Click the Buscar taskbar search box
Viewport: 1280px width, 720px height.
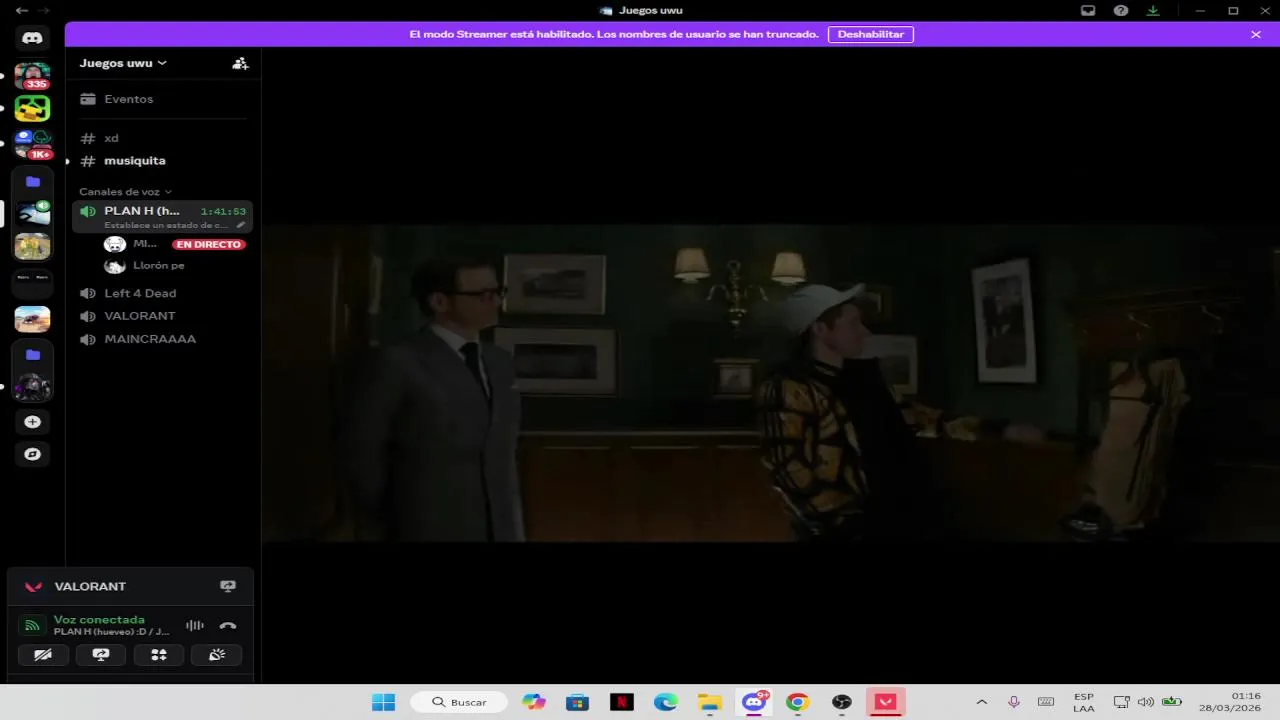pyautogui.click(x=459, y=702)
